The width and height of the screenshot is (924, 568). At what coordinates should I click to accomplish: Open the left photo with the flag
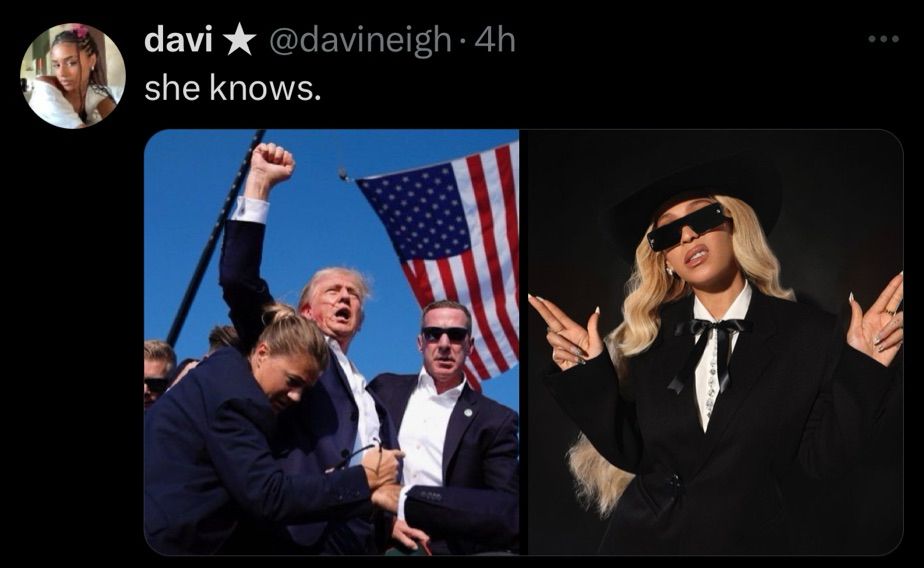pyautogui.click(x=332, y=342)
